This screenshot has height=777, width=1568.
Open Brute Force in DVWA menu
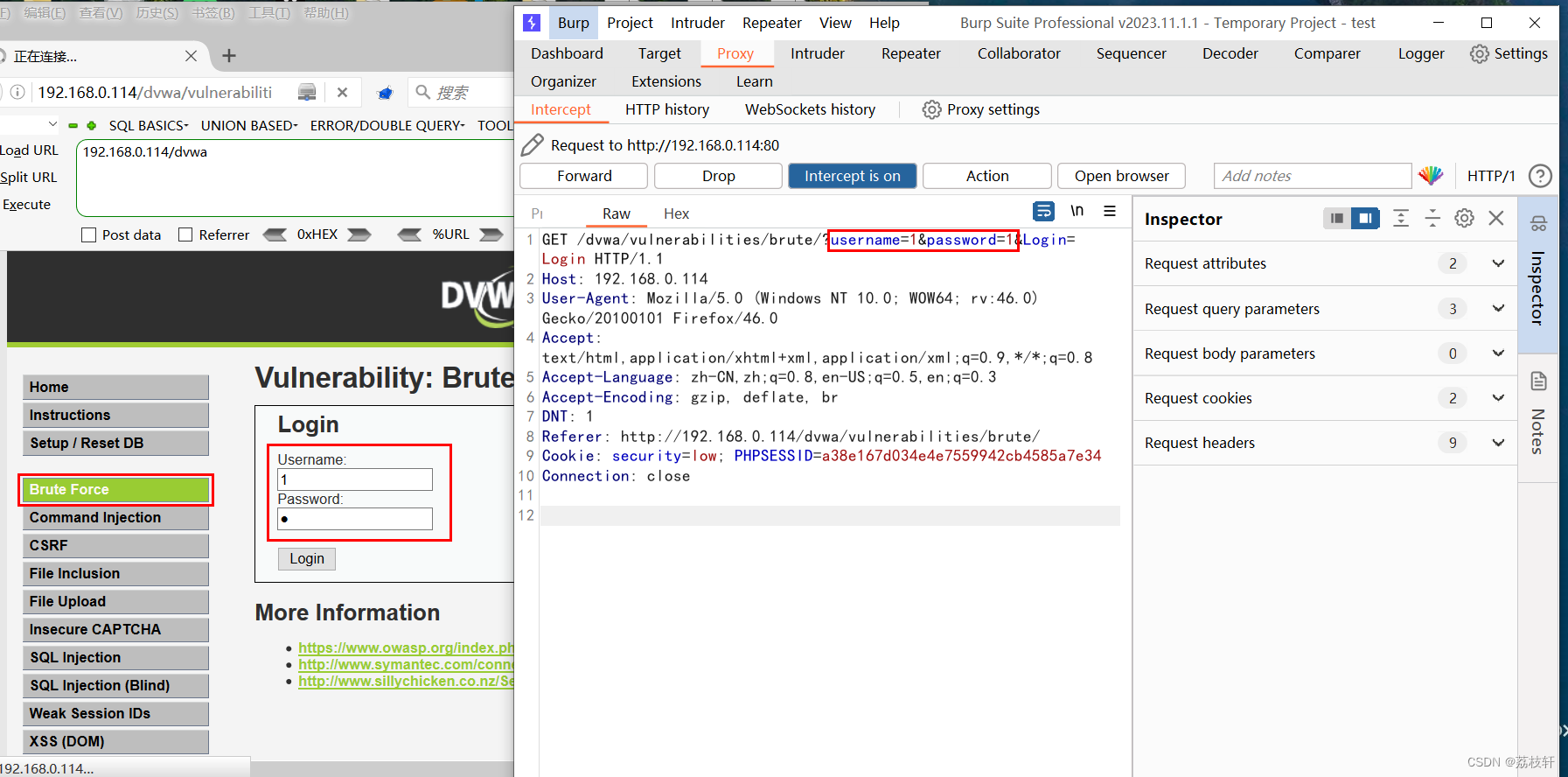click(x=115, y=489)
